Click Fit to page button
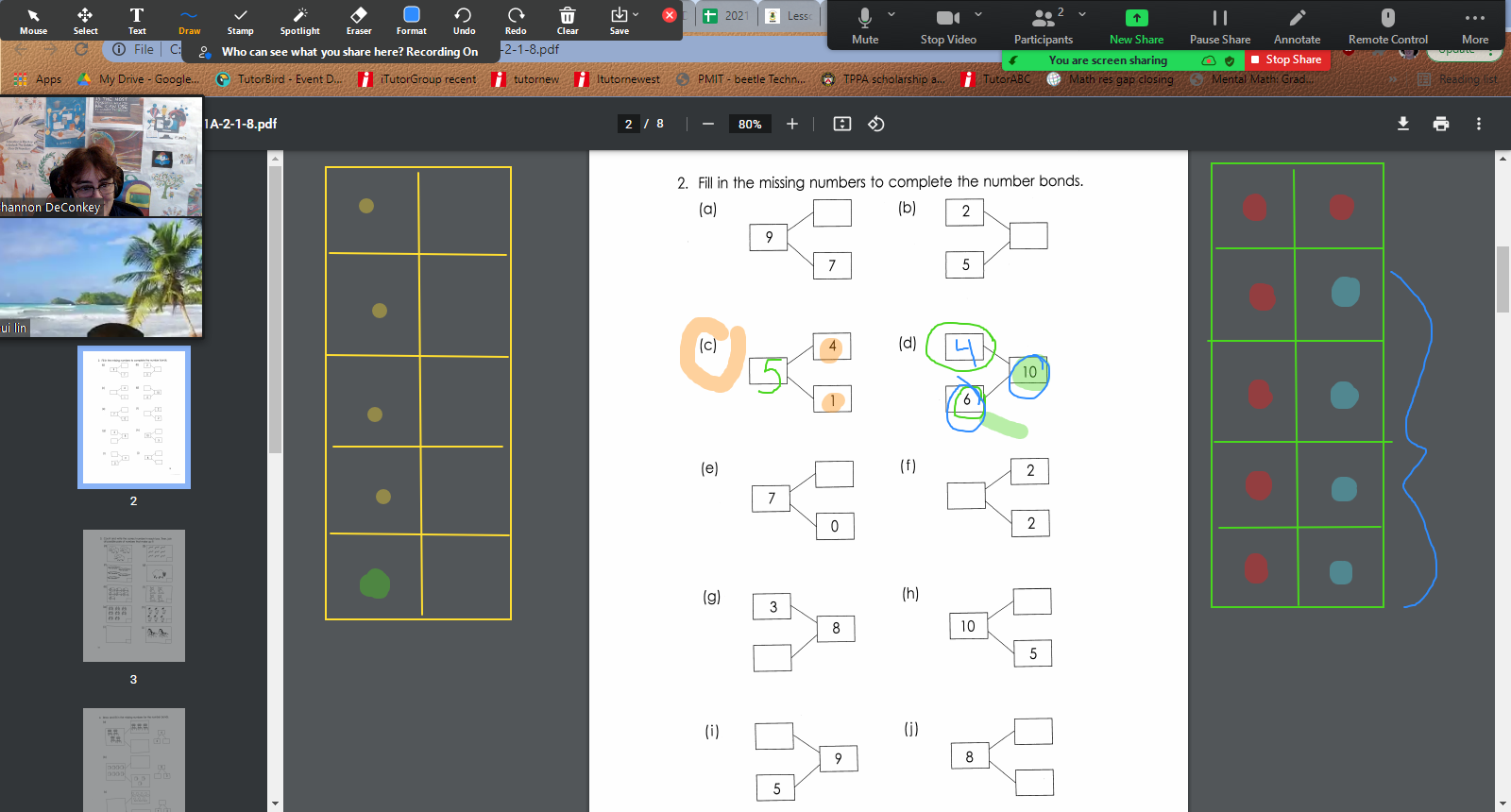The image size is (1511, 812). [842, 124]
